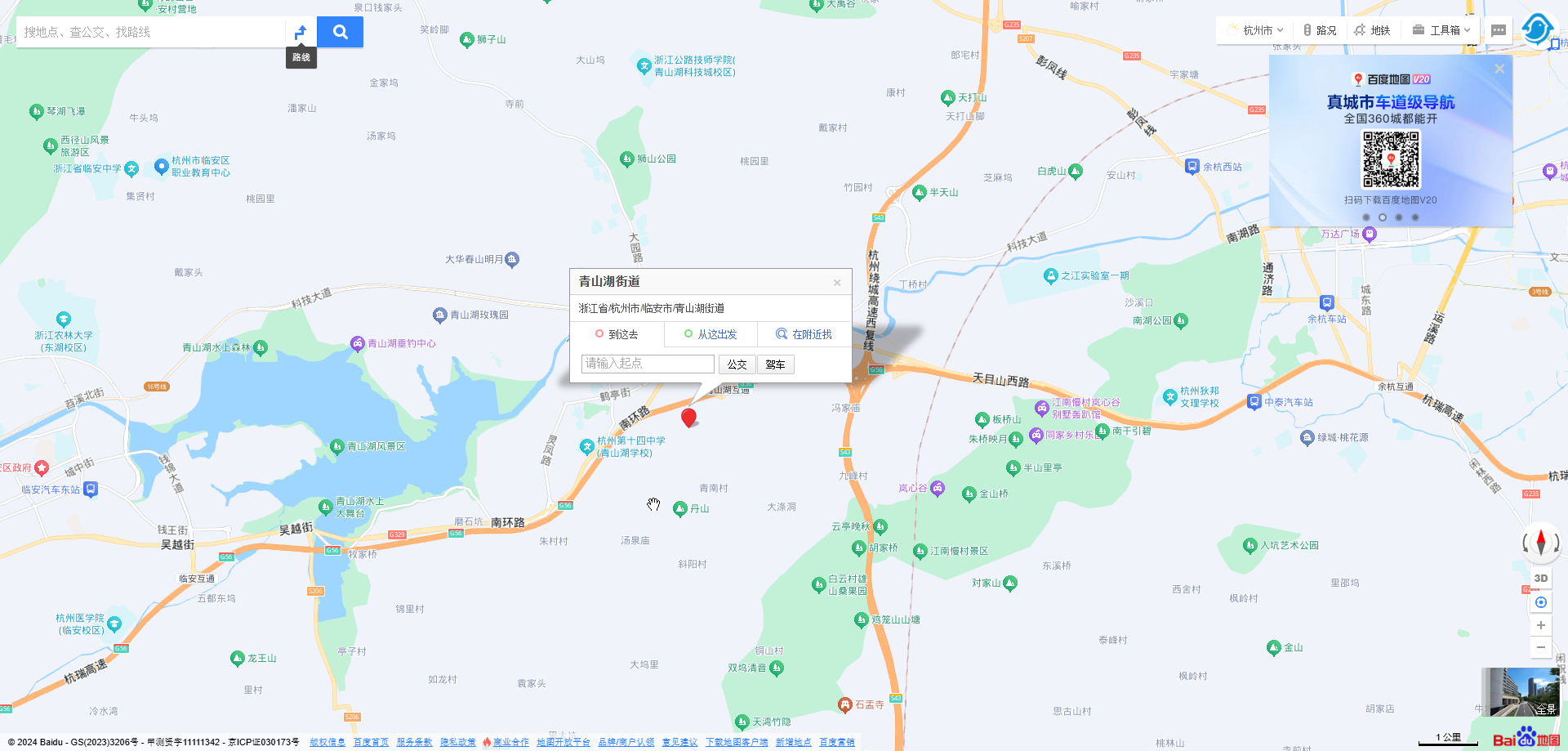Zoom in using the plus button
The width and height of the screenshot is (1568, 751).
(1540, 625)
